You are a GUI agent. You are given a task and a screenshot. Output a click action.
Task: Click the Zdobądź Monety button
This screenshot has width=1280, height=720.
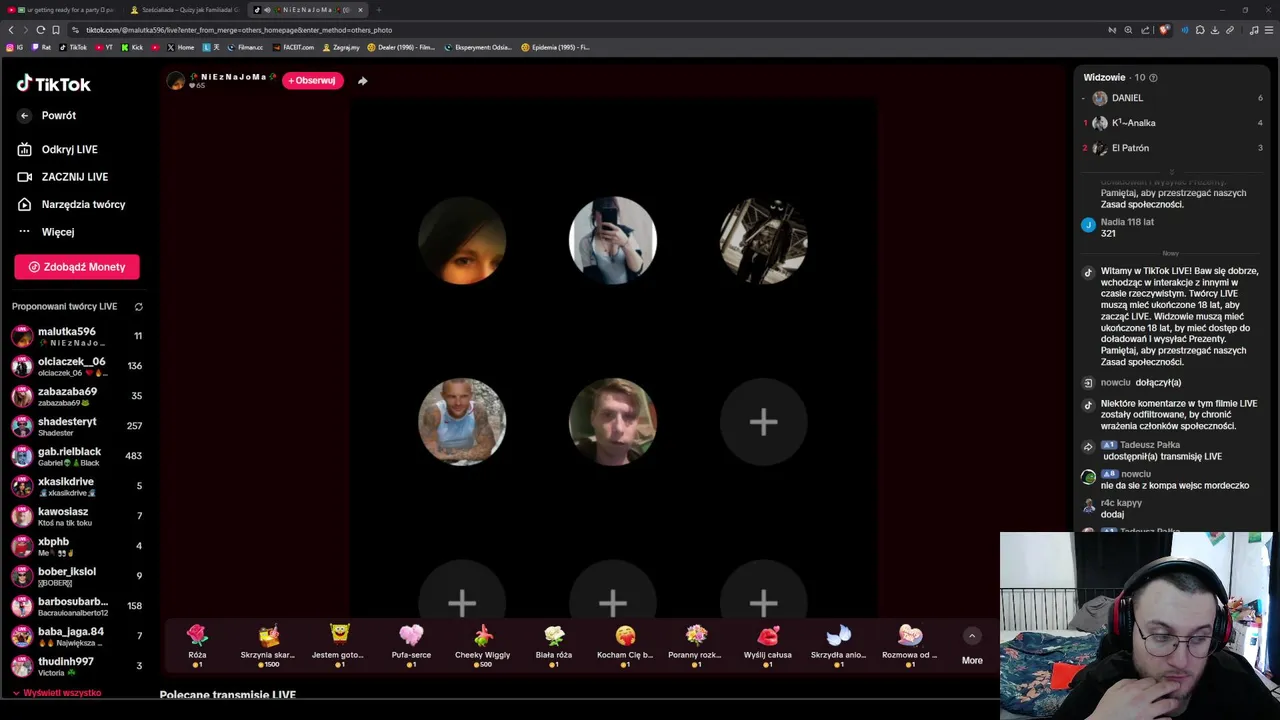(x=77, y=267)
